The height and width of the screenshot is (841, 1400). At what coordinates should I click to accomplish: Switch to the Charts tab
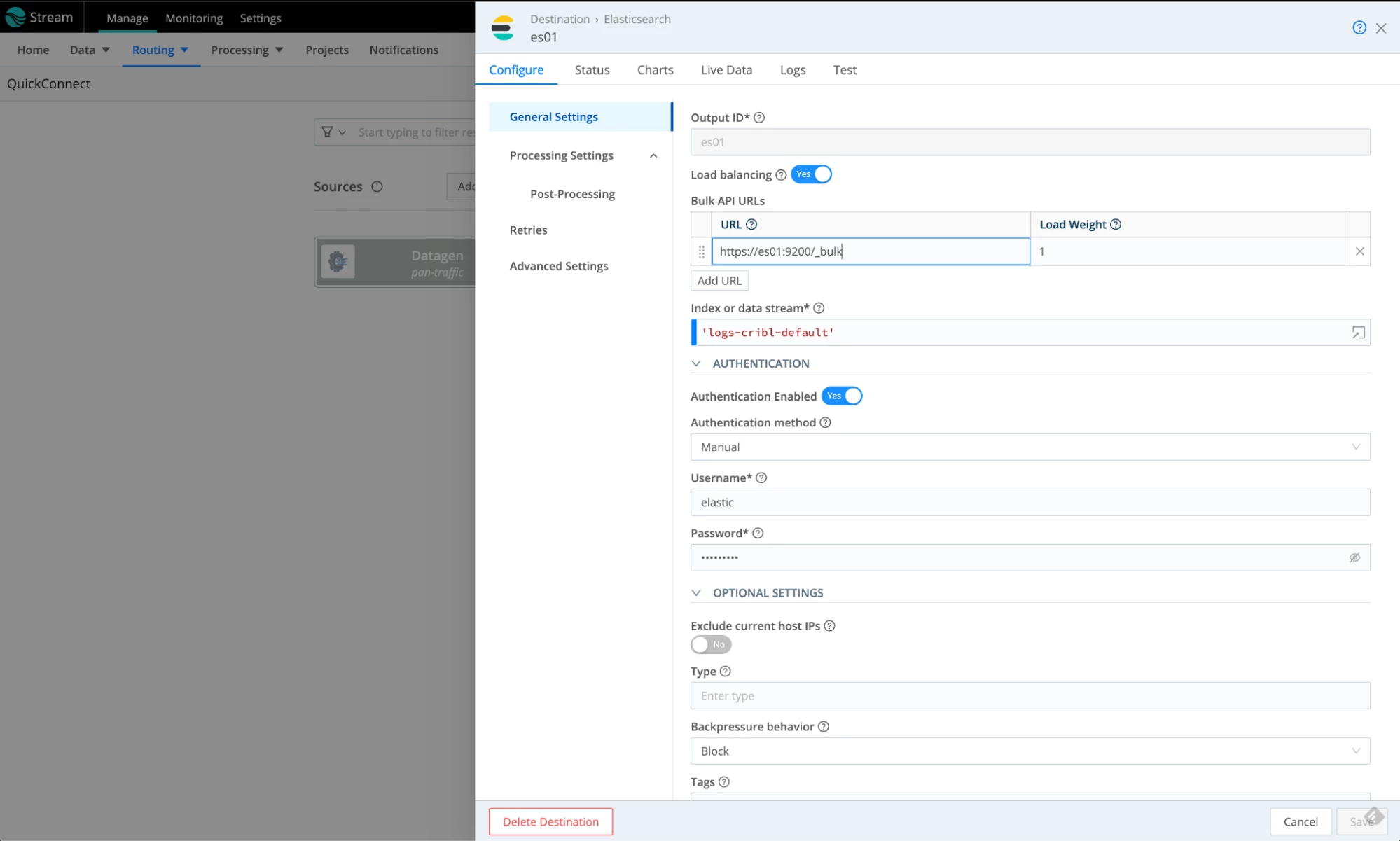655,69
